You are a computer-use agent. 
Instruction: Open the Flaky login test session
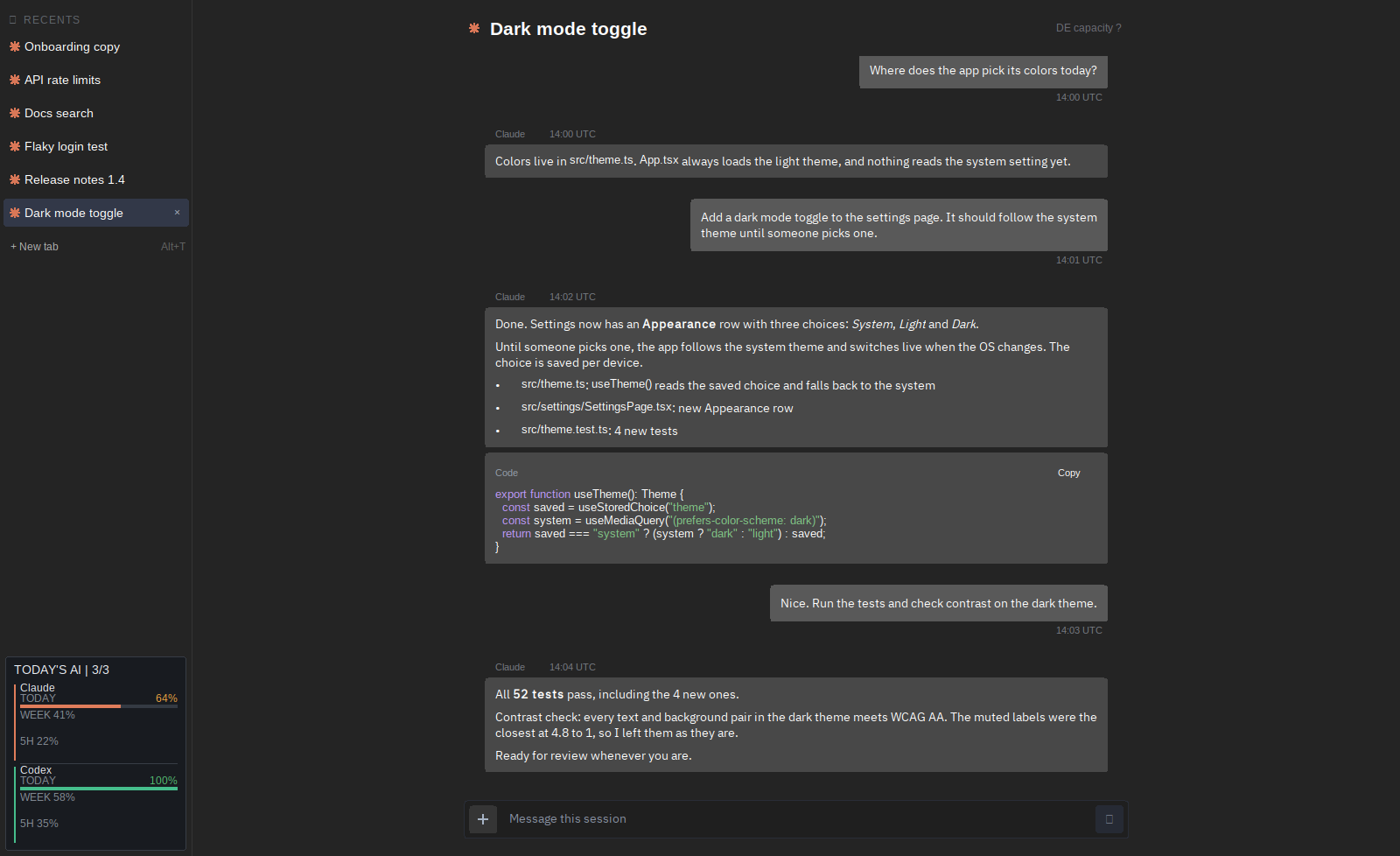(96, 146)
